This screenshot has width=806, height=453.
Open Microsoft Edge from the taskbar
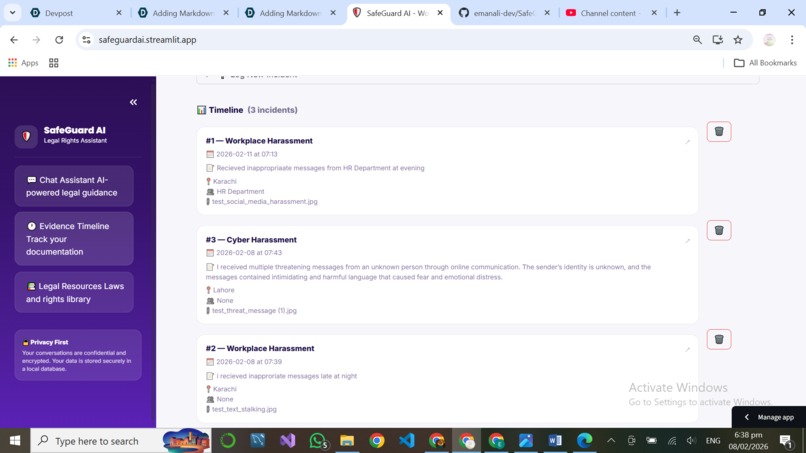click(x=584, y=441)
